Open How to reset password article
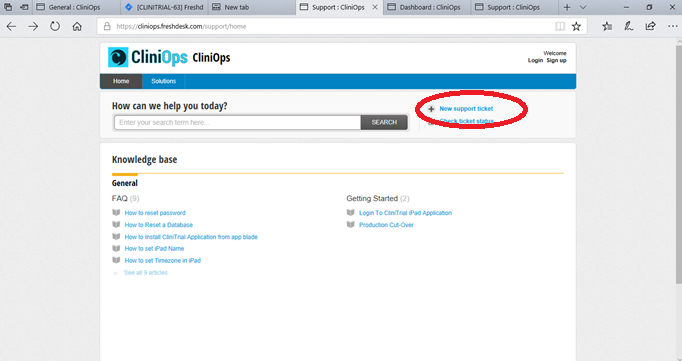 click(x=155, y=213)
